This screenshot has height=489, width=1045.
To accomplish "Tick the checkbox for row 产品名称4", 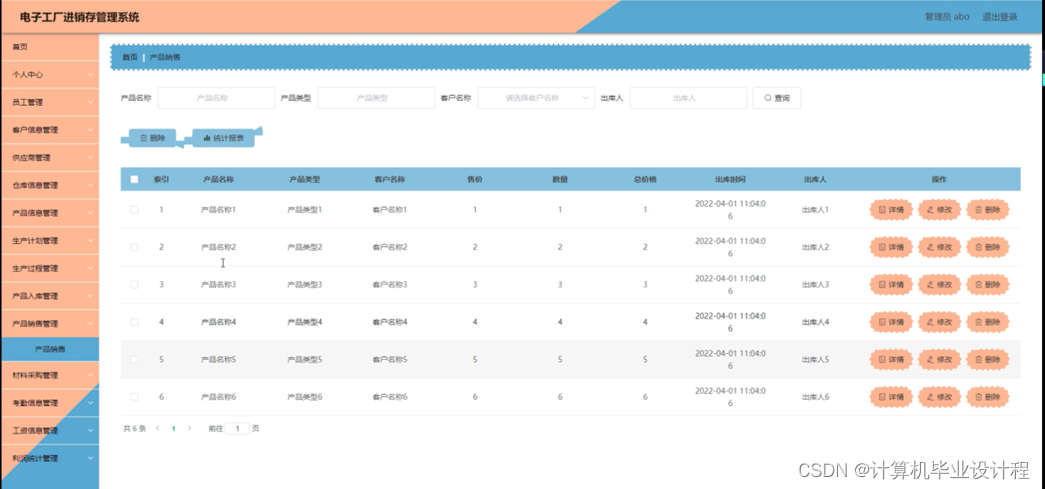I will [134, 322].
